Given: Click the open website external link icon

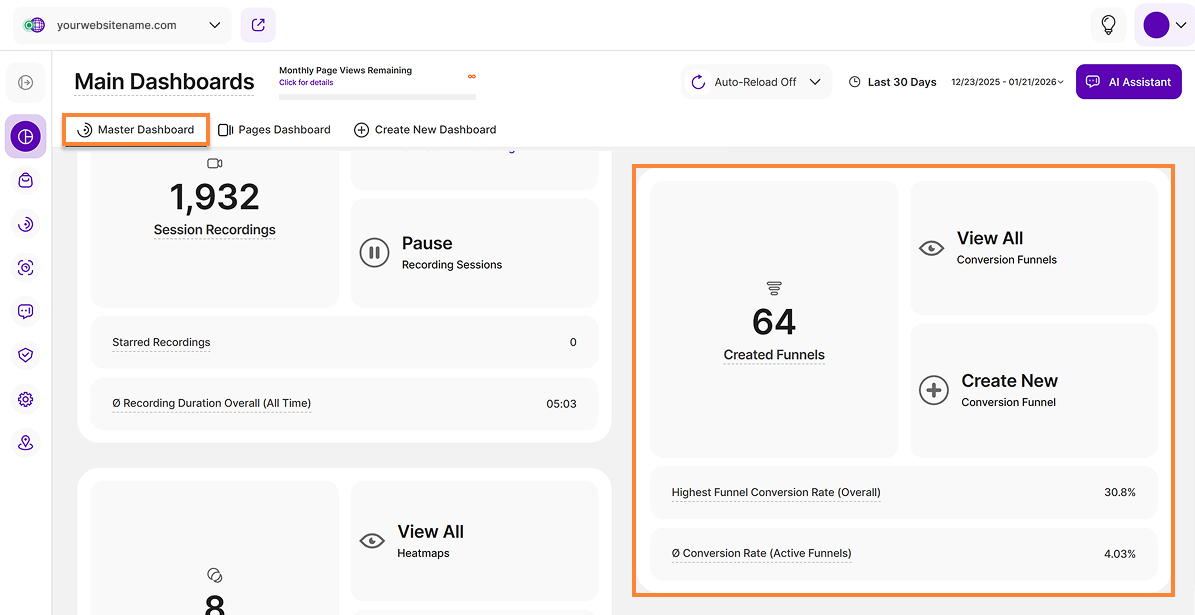Looking at the screenshot, I should coord(258,25).
